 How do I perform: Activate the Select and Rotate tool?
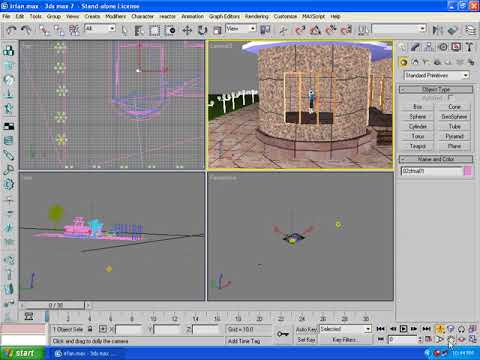(202, 31)
